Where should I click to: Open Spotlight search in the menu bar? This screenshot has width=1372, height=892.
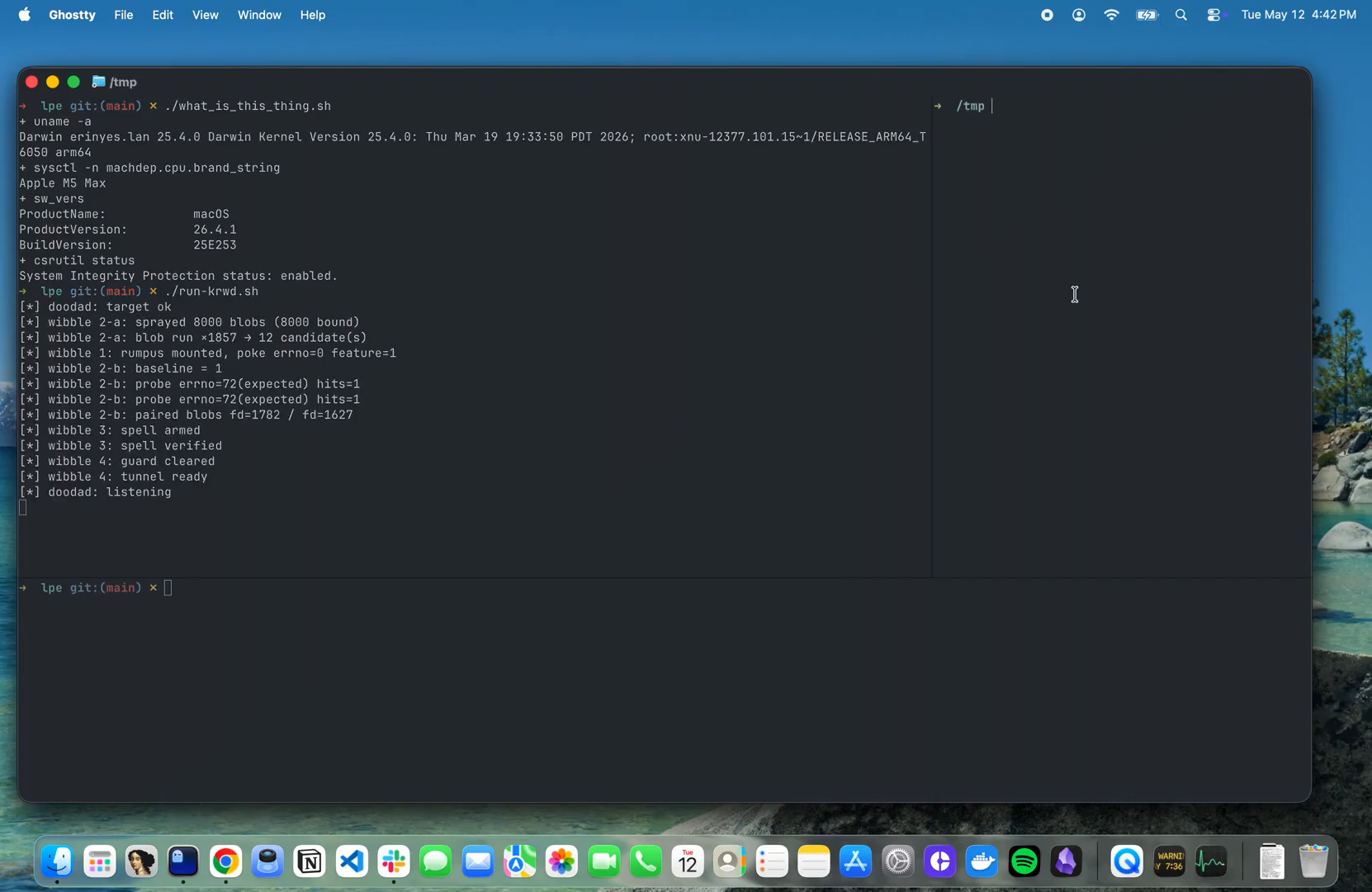pos(1181,15)
